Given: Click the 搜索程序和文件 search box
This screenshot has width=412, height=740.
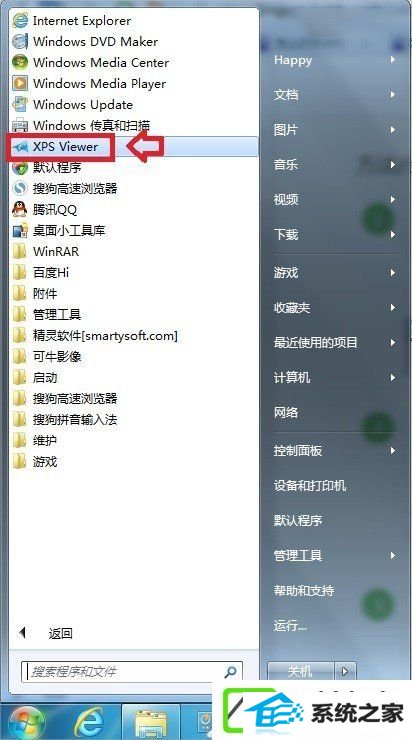Looking at the screenshot, I should [x=132, y=672].
